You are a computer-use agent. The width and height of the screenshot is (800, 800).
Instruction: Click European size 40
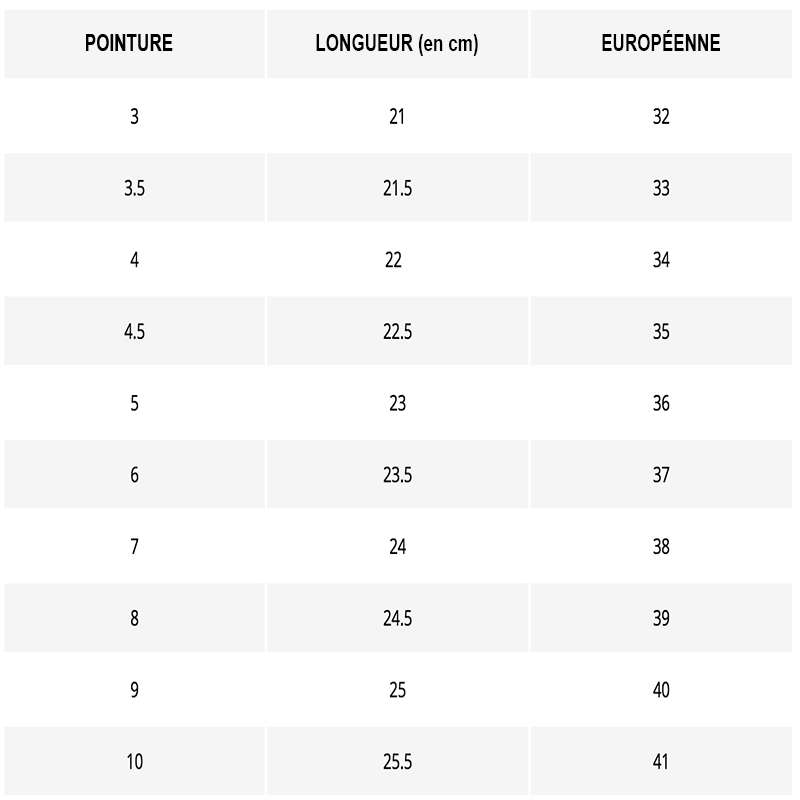pyautogui.click(x=661, y=690)
